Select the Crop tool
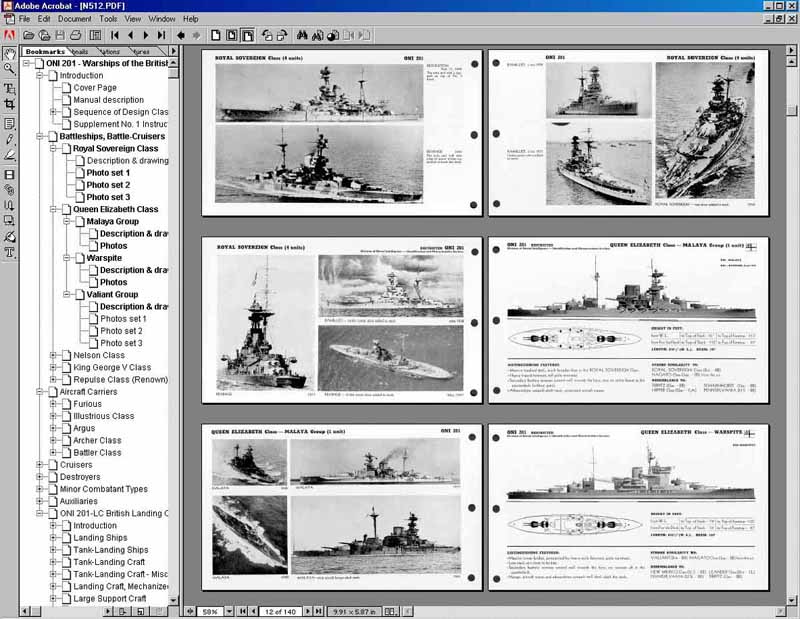 point(9,104)
